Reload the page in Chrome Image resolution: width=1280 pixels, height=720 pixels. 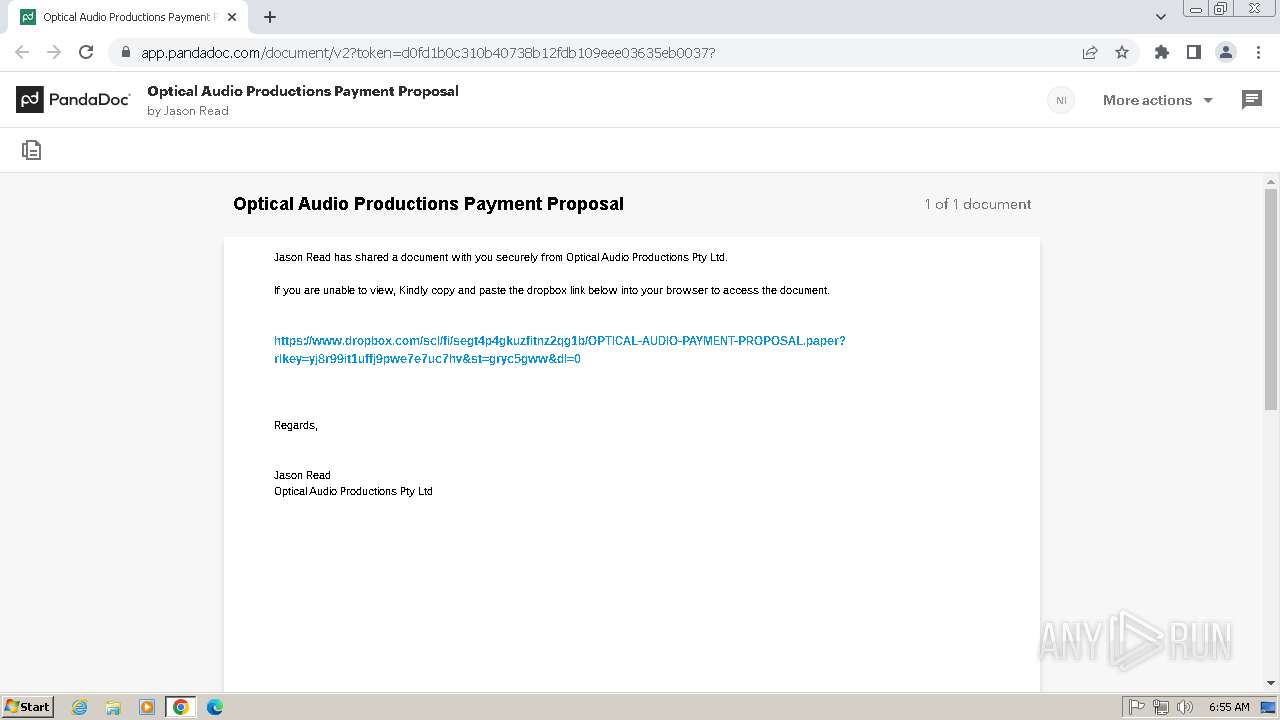tap(86, 52)
